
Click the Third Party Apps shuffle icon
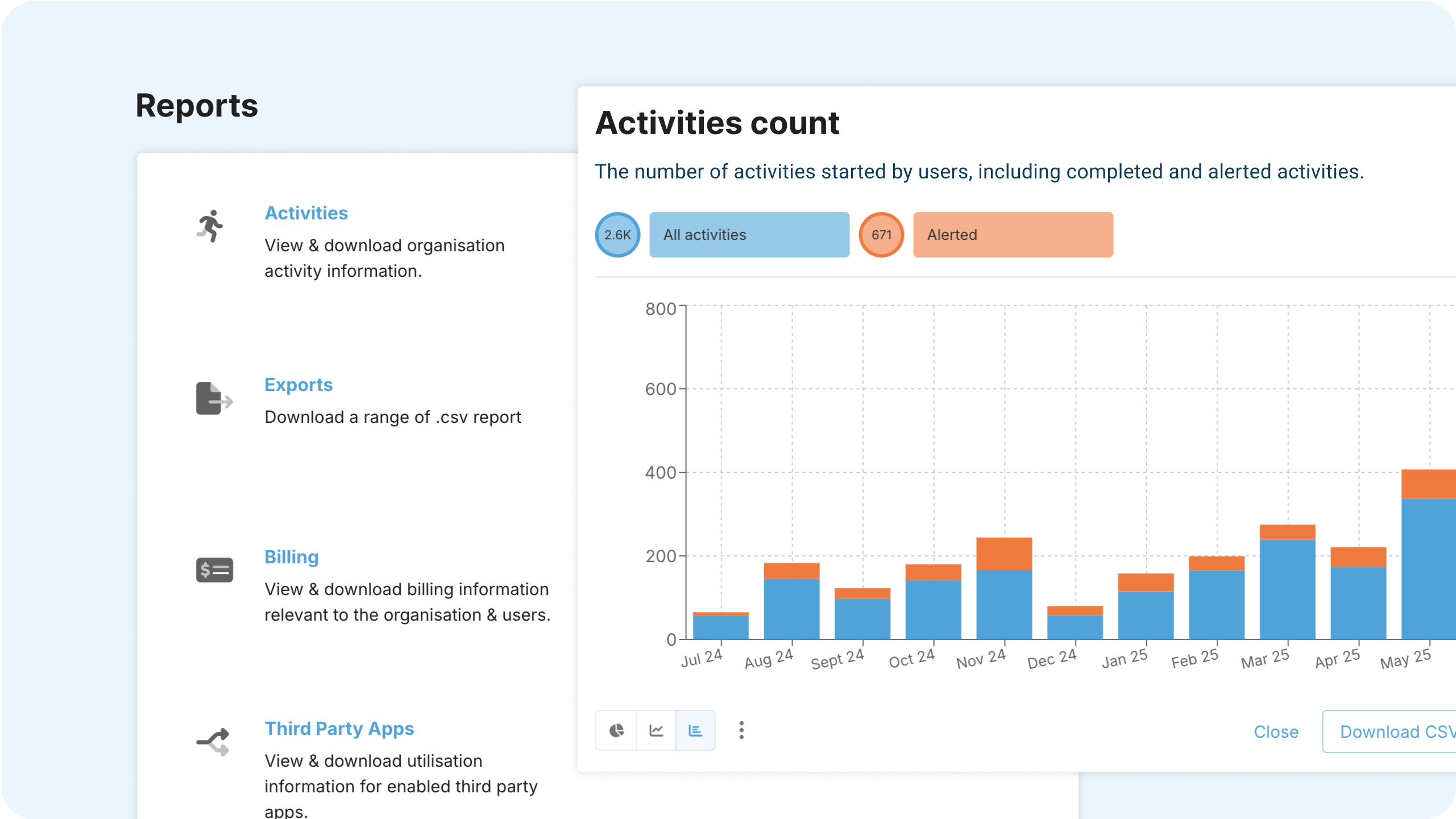pyautogui.click(x=213, y=742)
